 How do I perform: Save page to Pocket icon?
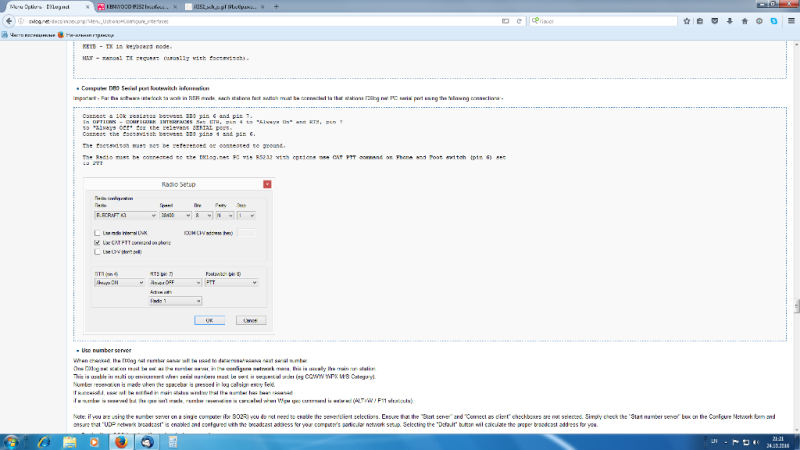[x=715, y=21]
